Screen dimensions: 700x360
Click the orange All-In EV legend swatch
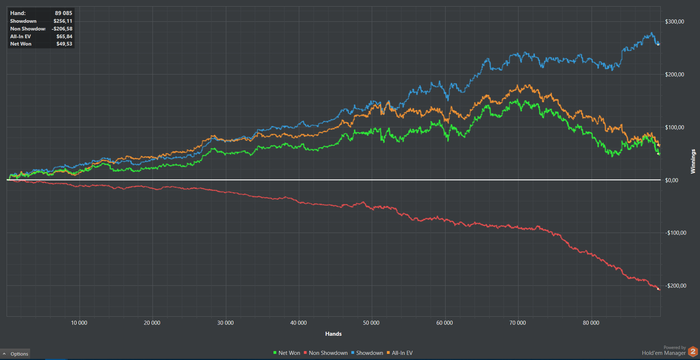[388, 353]
